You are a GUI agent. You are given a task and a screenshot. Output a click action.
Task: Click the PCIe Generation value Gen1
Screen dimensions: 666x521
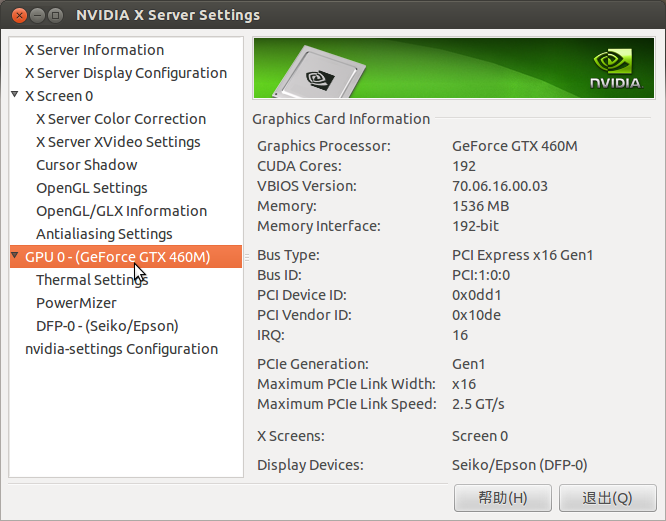468,364
